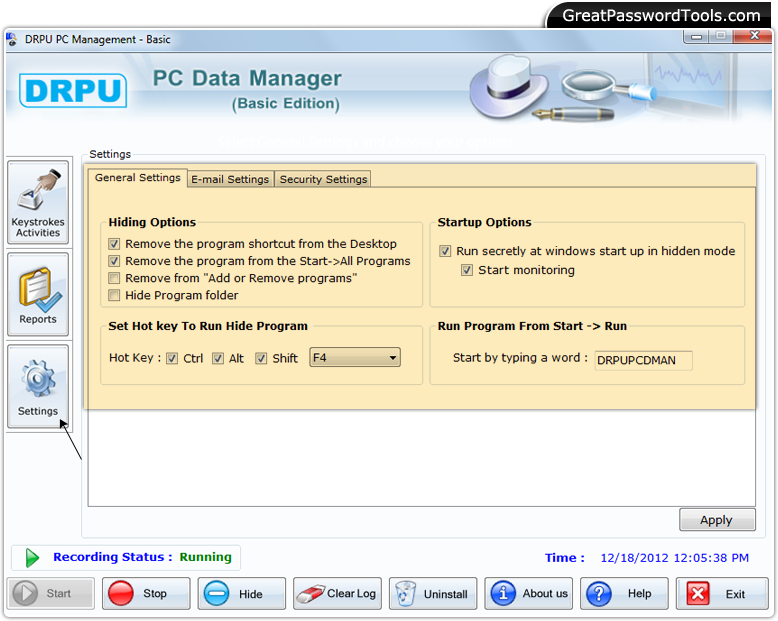The height and width of the screenshot is (621, 778).
Task: Click the Apply button
Action: [x=717, y=520]
